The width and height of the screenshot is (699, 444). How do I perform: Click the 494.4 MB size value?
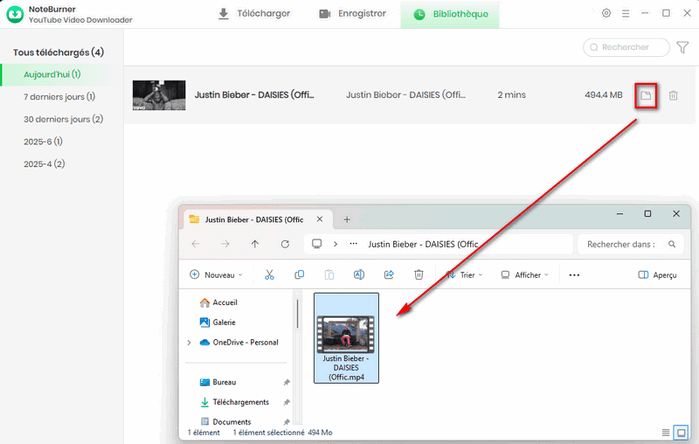click(603, 95)
